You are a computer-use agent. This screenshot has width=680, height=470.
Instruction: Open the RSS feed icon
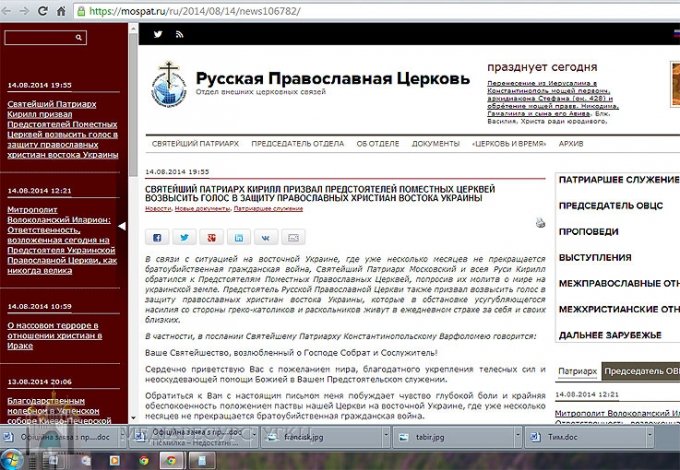coord(180,34)
